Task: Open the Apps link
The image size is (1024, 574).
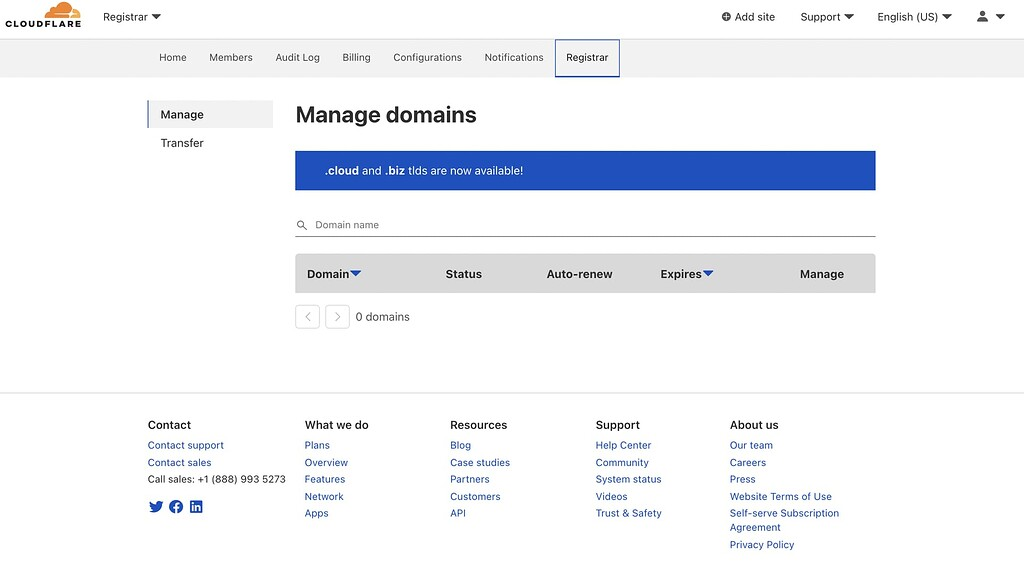Action: (316, 513)
